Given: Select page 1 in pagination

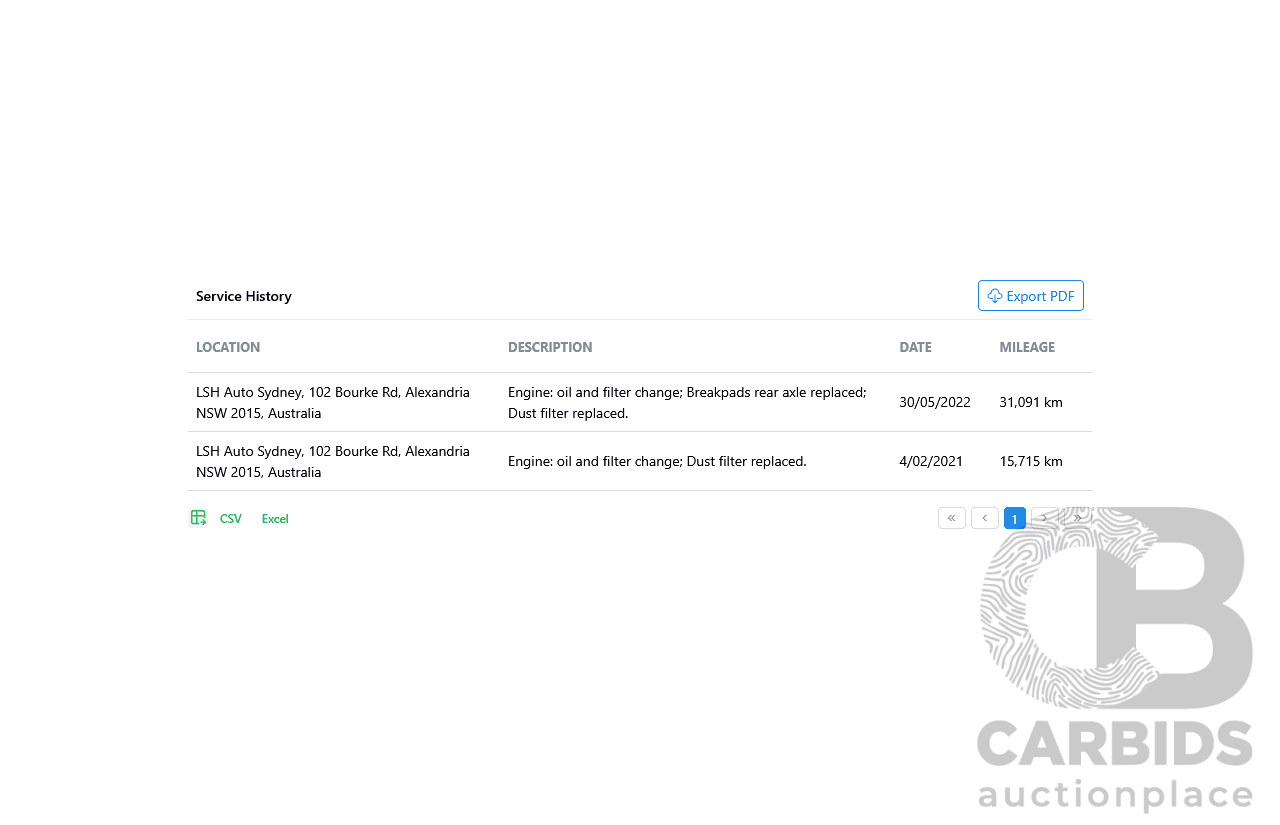Looking at the screenshot, I should [x=1014, y=518].
